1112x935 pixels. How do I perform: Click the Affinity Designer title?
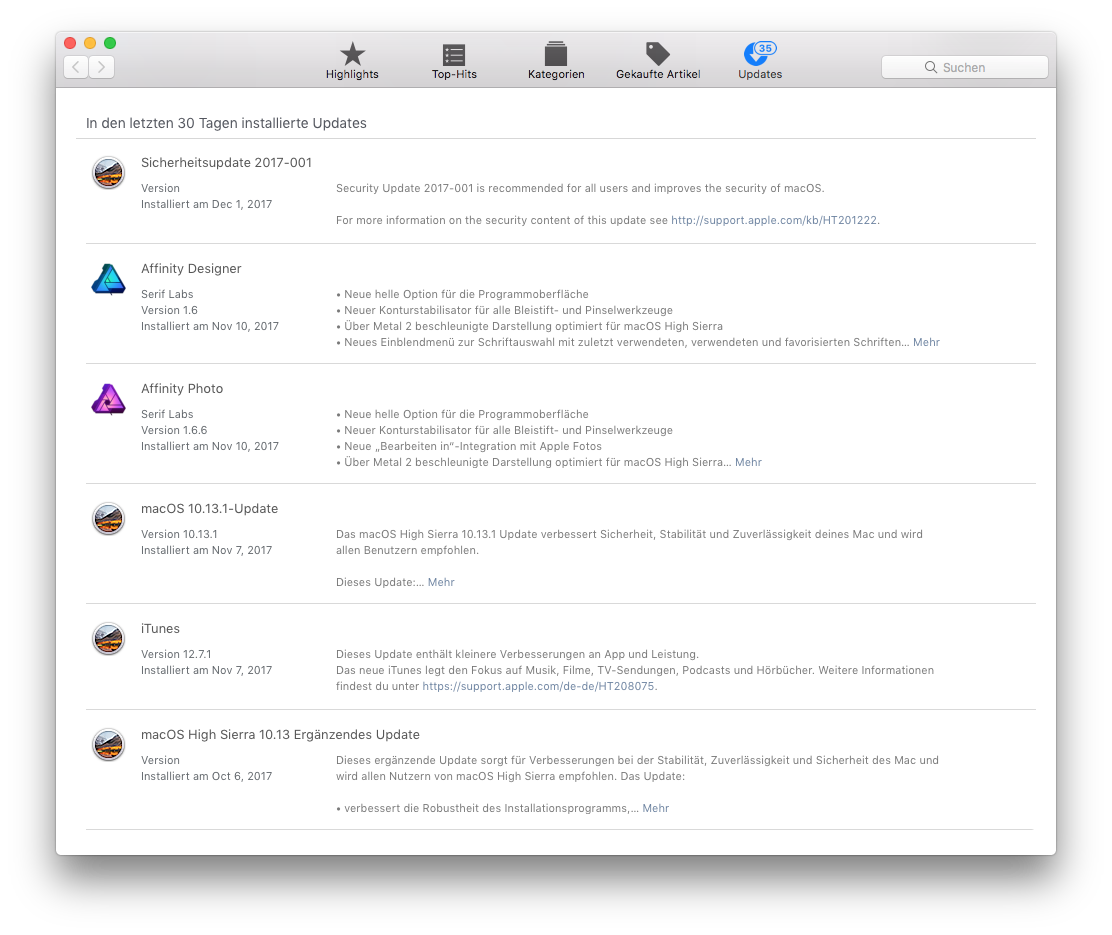click(x=191, y=269)
